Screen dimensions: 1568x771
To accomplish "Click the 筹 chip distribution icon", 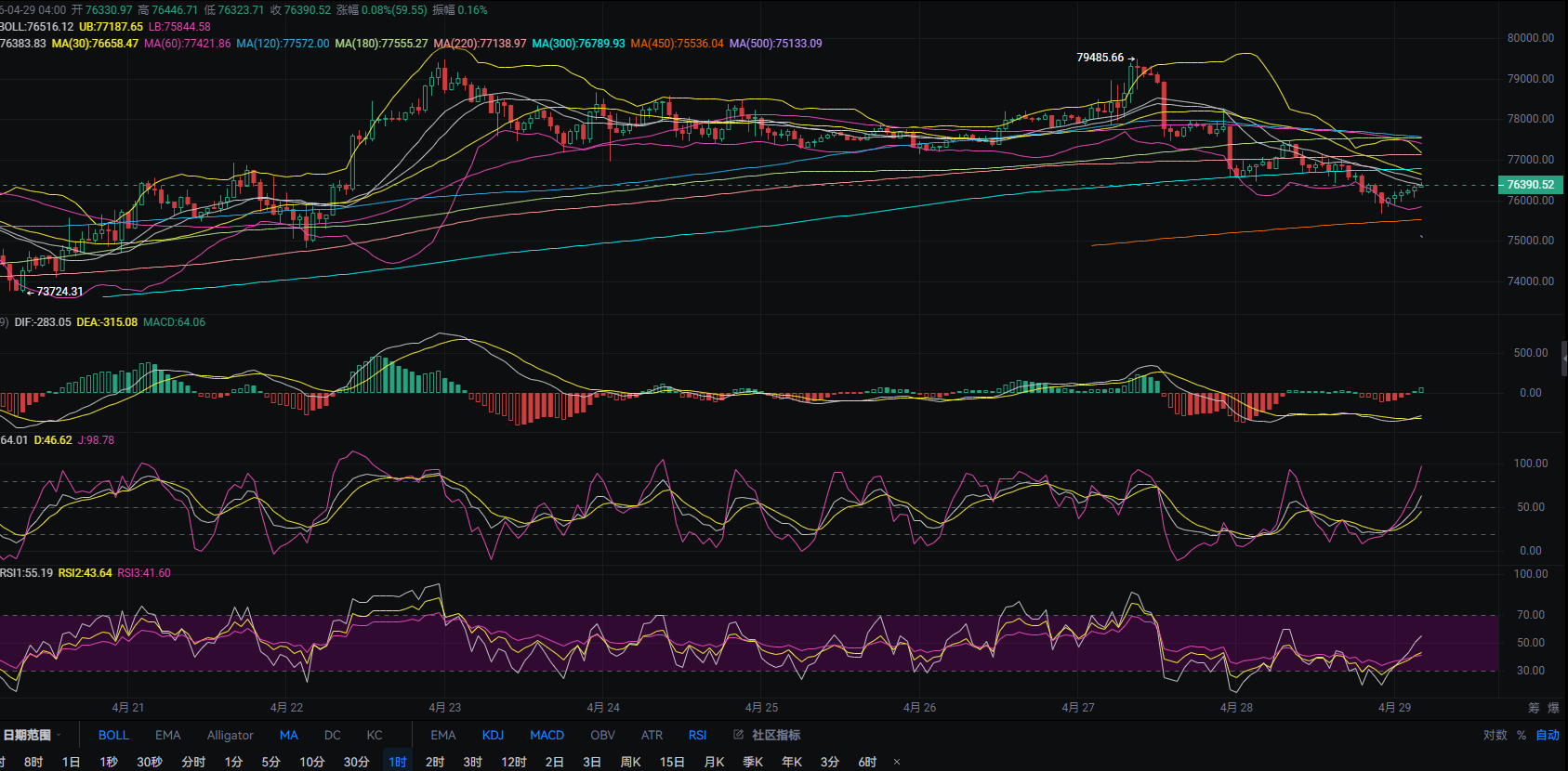I will pyautogui.click(x=1534, y=708).
